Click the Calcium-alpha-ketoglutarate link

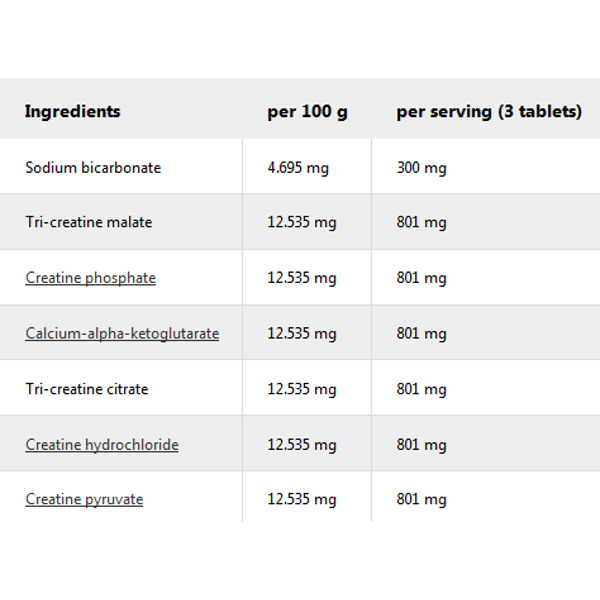[x=122, y=333]
